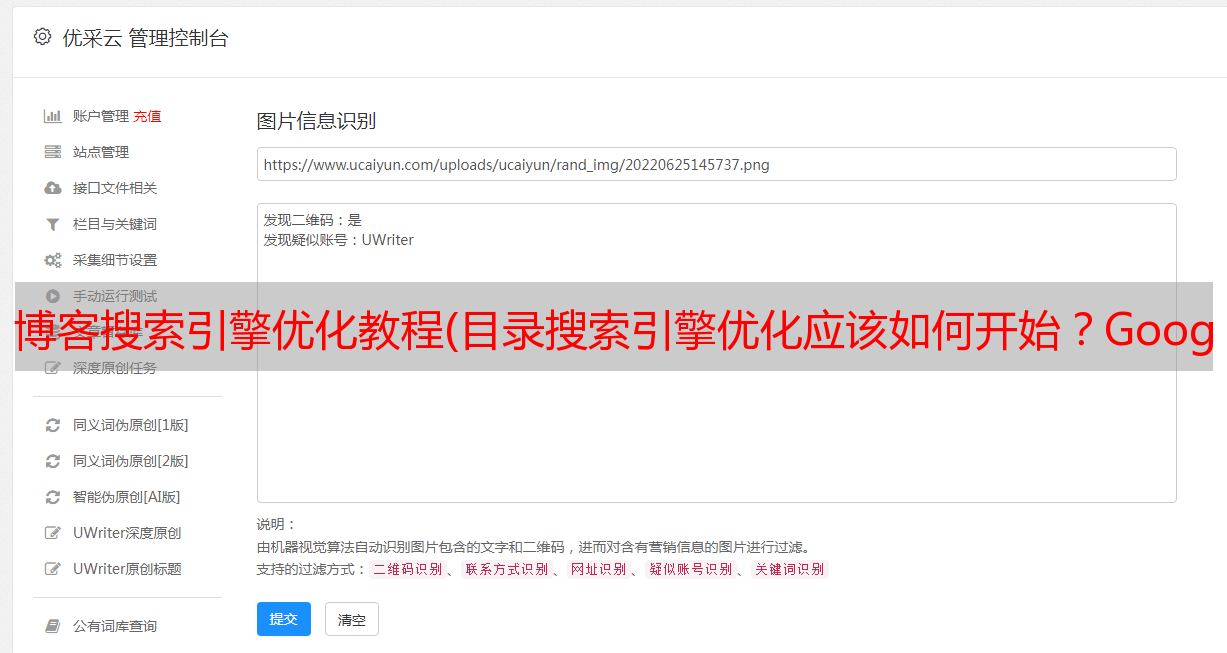Click the 网址识别 filter tag

coord(598,569)
